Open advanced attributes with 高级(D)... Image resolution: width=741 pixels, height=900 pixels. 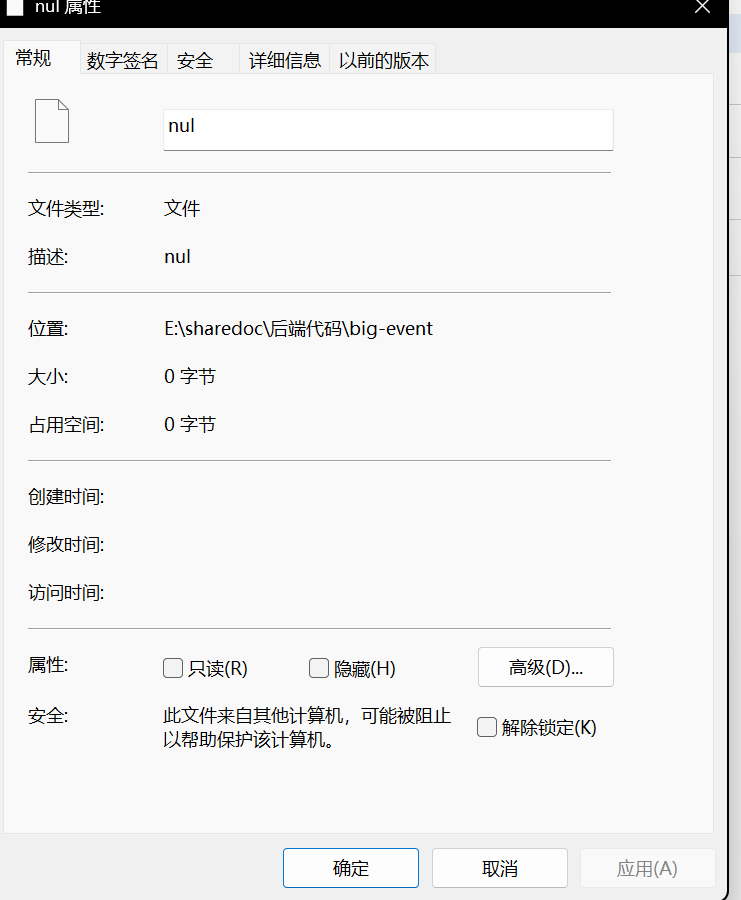(545, 667)
